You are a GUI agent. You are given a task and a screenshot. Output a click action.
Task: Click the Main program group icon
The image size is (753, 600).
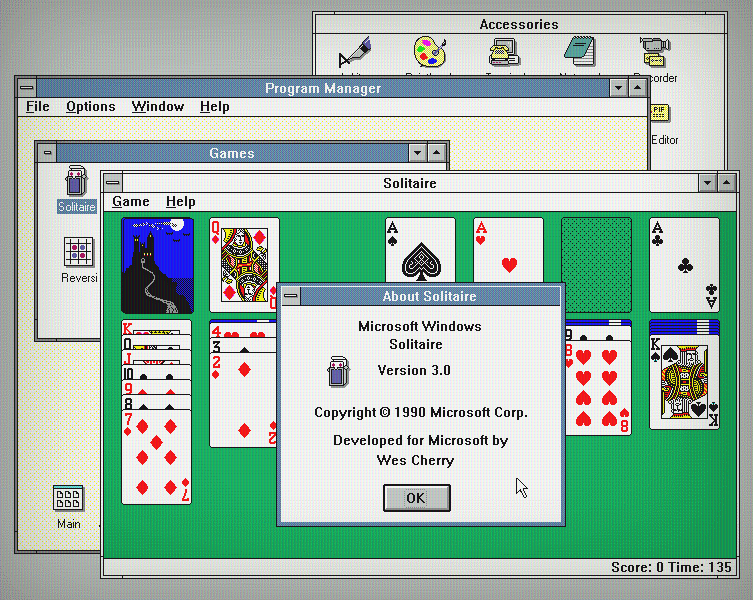[68, 499]
